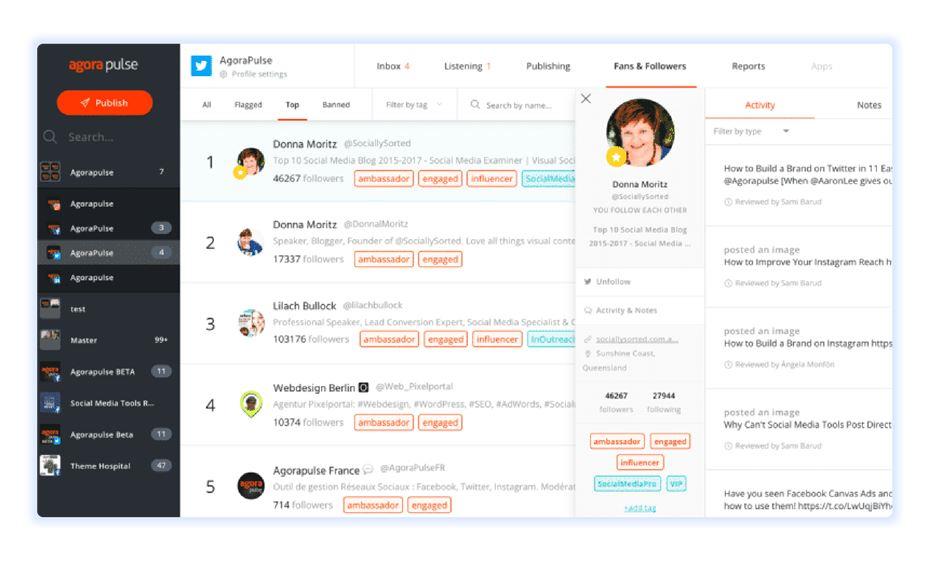Click the Agorapulse France avatar icon
This screenshot has width=940, height=564.
(x=251, y=485)
